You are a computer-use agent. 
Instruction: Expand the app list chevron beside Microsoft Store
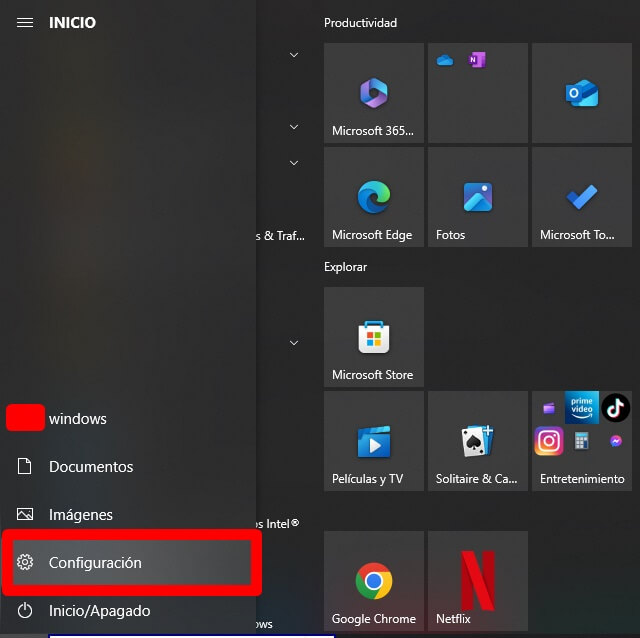pyautogui.click(x=293, y=343)
